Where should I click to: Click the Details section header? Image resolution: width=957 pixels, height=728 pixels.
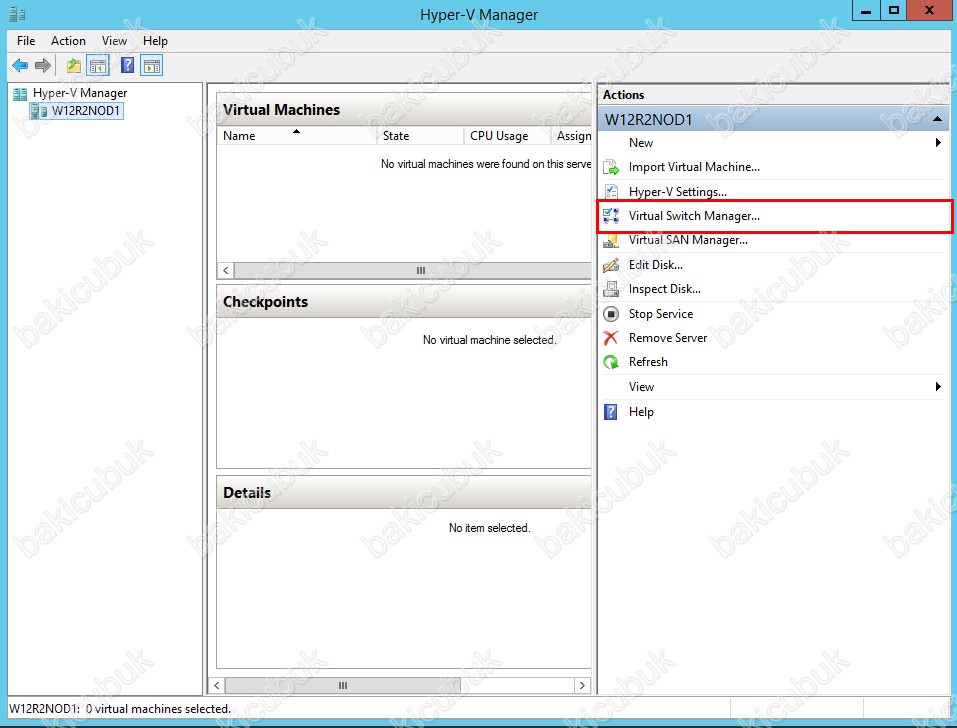click(404, 493)
